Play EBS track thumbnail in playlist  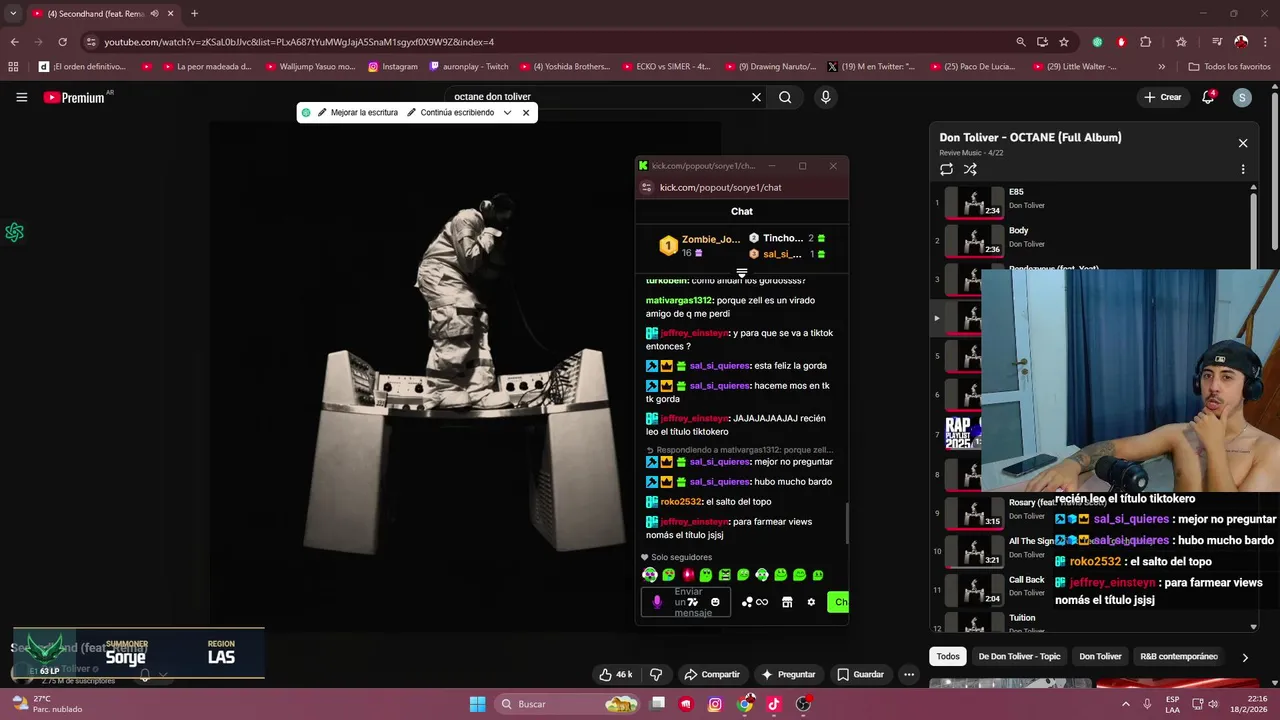click(974, 202)
